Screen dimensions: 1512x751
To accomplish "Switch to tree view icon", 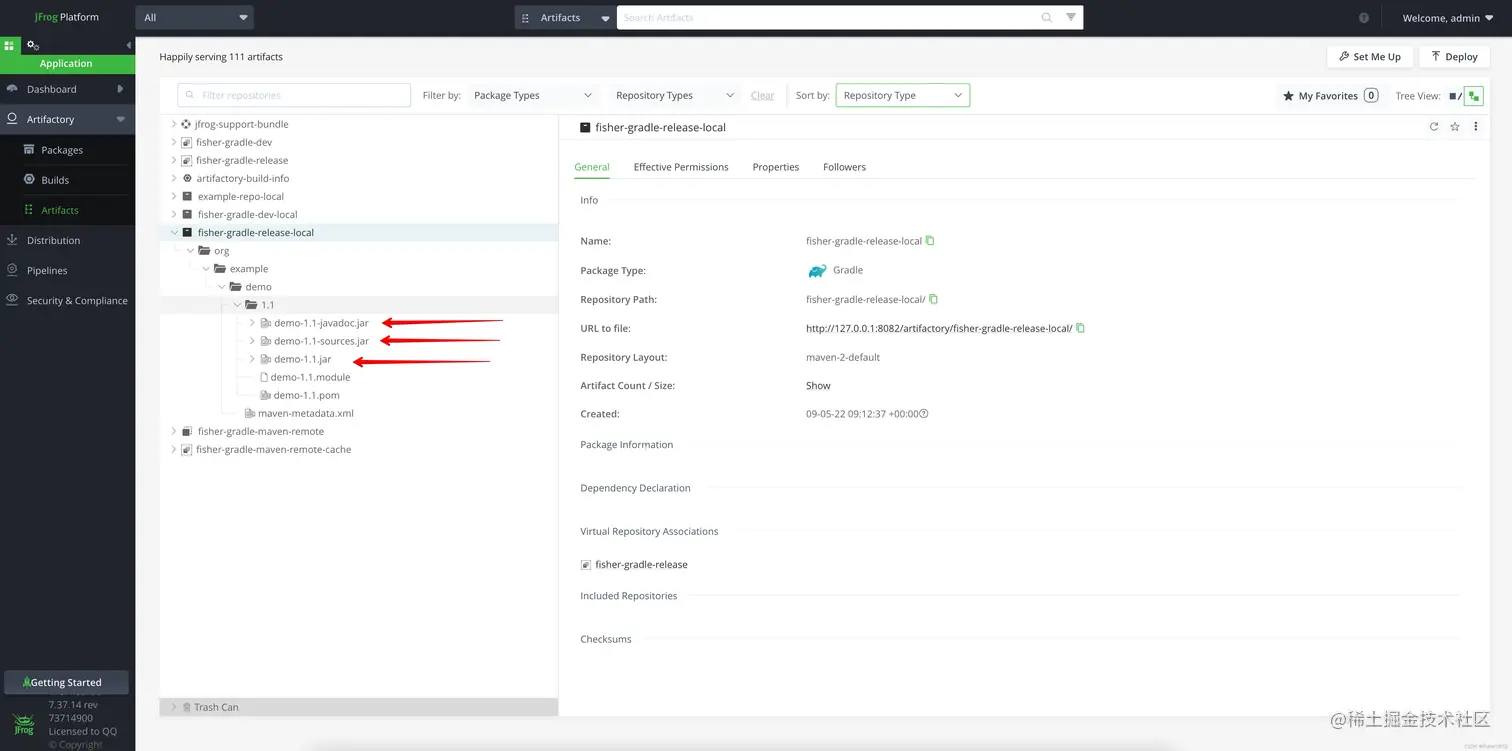I will coord(1474,96).
